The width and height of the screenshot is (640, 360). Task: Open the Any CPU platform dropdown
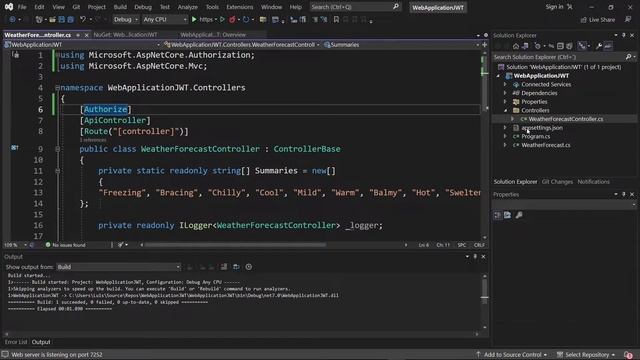(x=164, y=20)
